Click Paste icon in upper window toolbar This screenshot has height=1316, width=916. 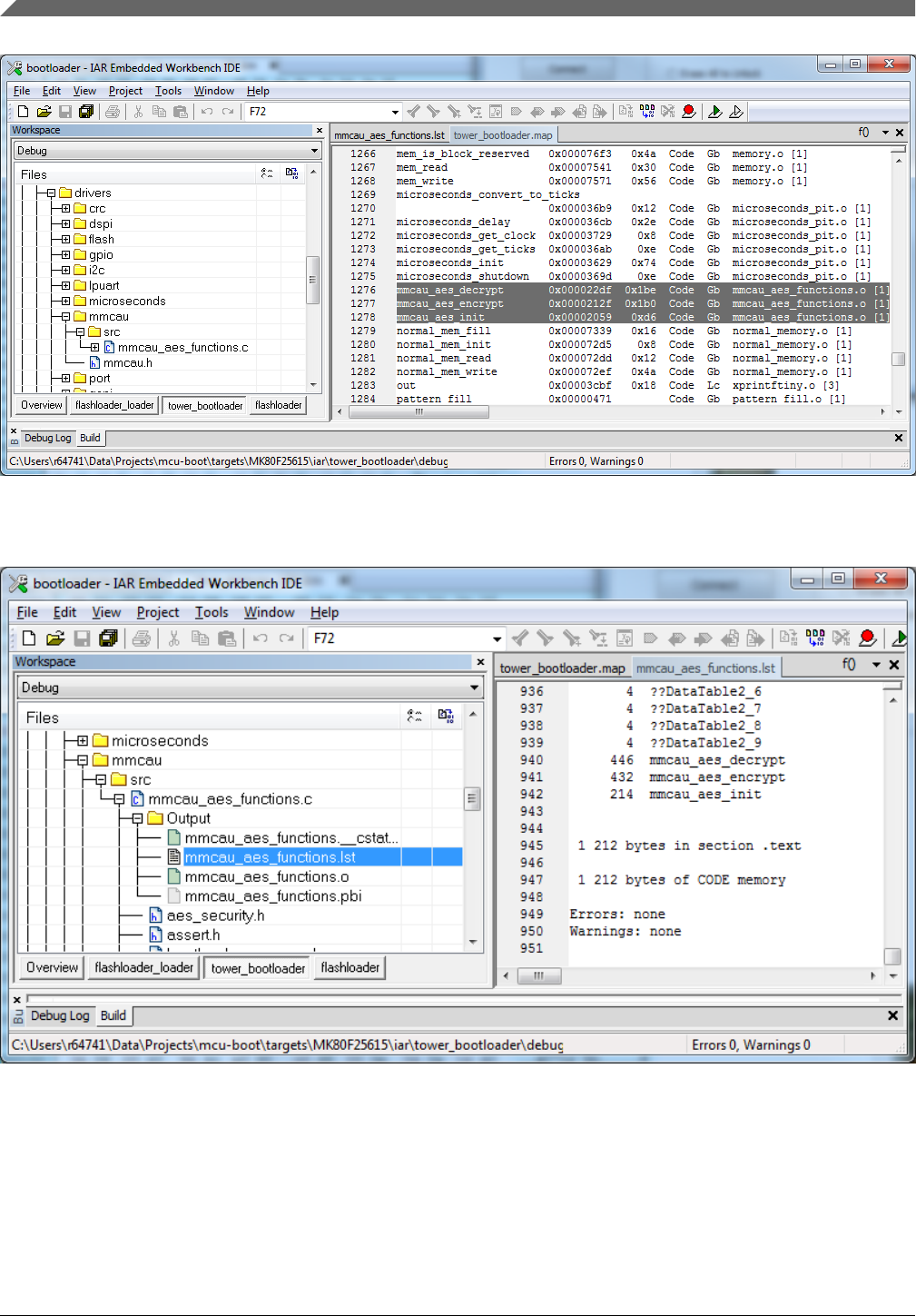(181, 112)
